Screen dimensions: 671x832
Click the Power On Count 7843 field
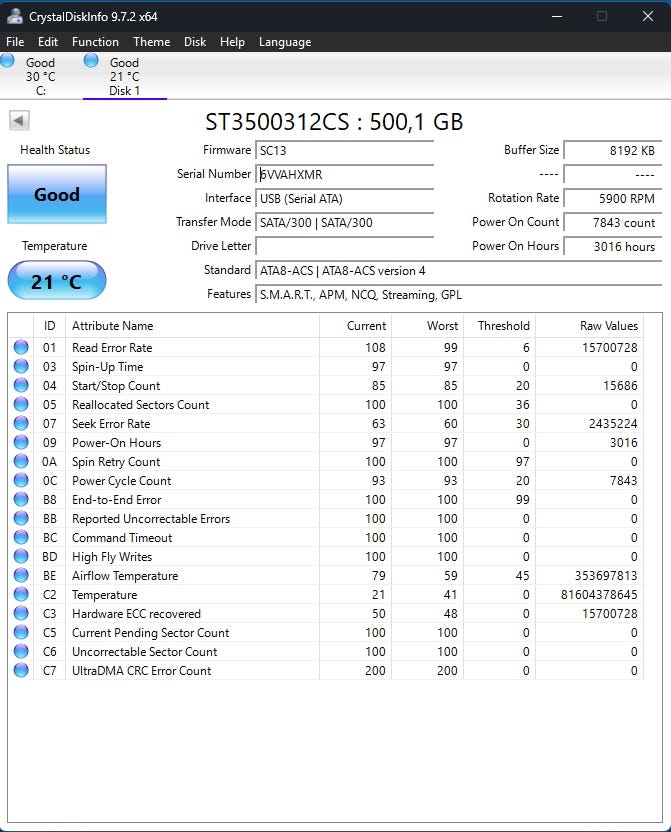[613, 222]
